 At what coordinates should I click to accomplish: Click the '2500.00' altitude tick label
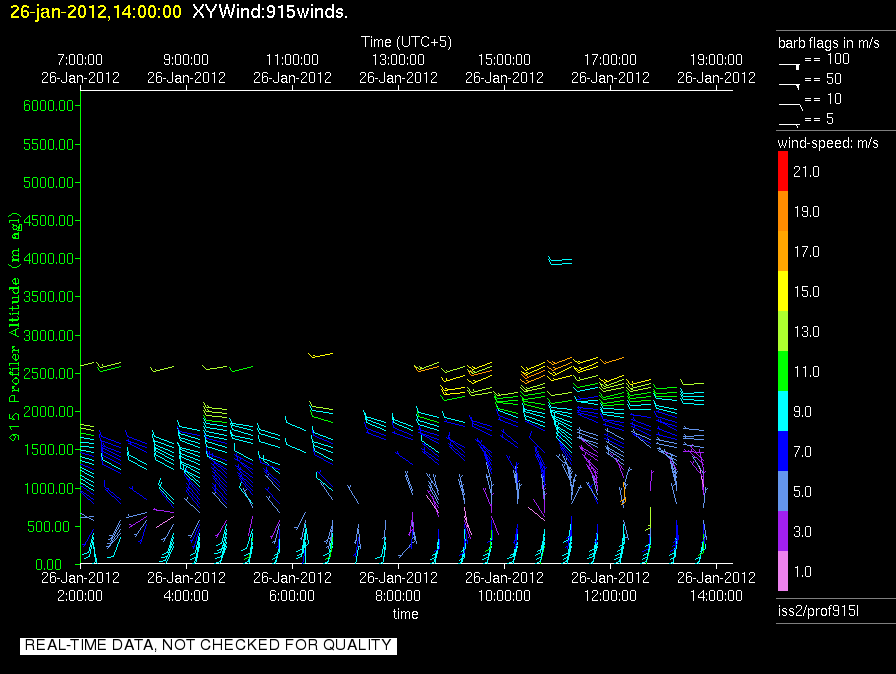[49, 374]
